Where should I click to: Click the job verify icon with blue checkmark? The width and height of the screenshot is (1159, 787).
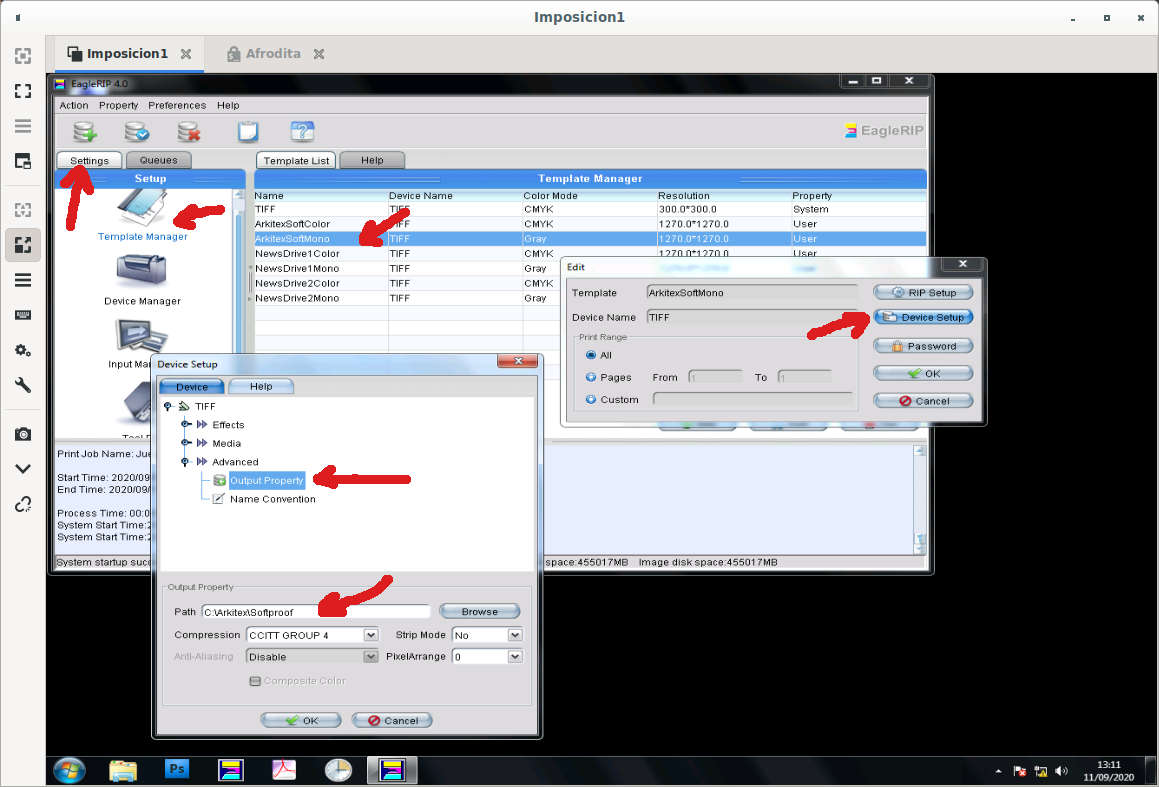click(x=138, y=130)
